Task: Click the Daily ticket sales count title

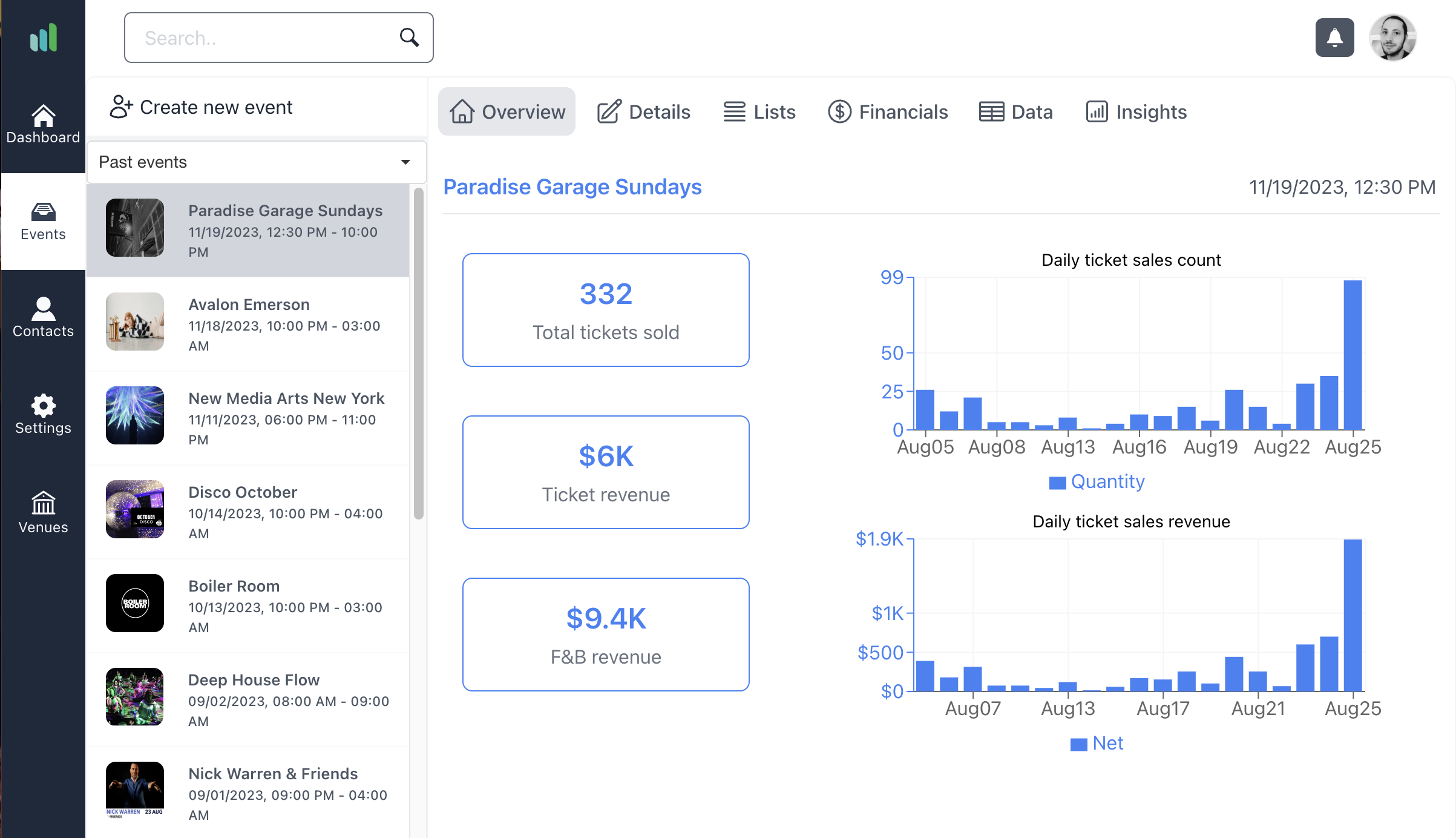Action: point(1131,260)
